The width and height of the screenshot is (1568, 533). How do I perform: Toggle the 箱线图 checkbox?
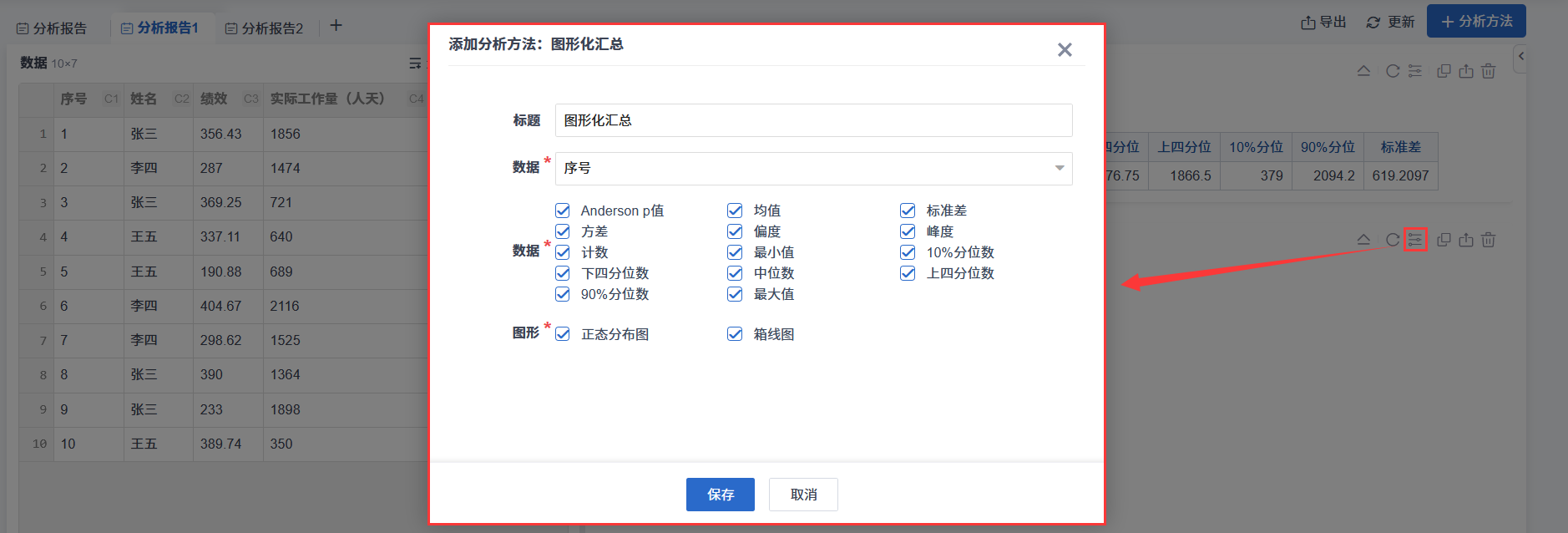tap(735, 334)
